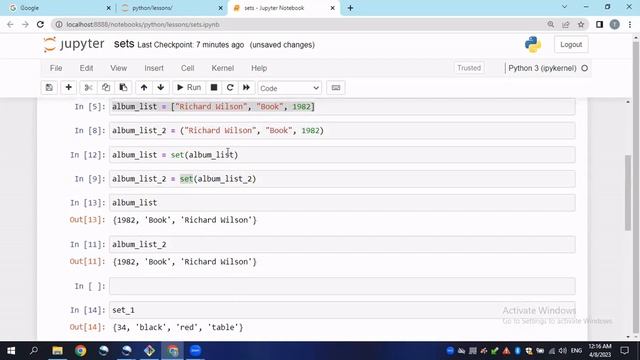Open the Cell menu
640x360 pixels.
pos(187,68)
